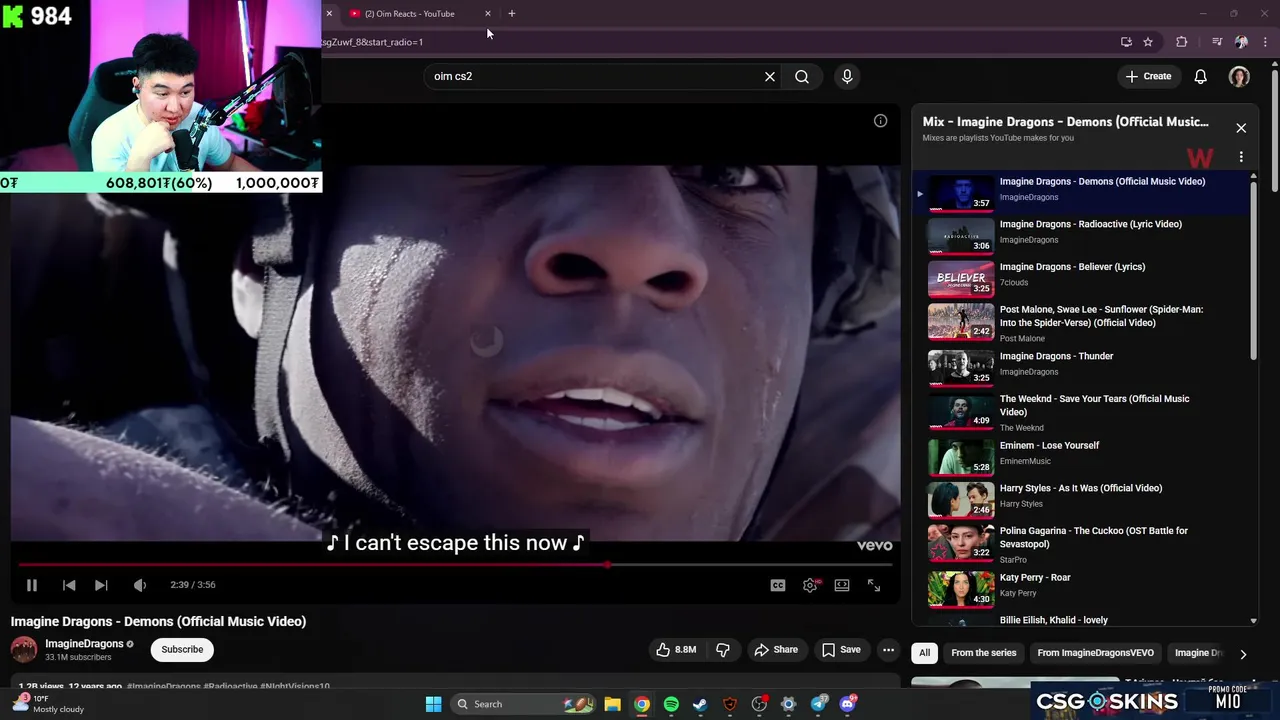Open YouTube account avatar menu
The height and width of the screenshot is (720, 1280).
(x=1239, y=76)
